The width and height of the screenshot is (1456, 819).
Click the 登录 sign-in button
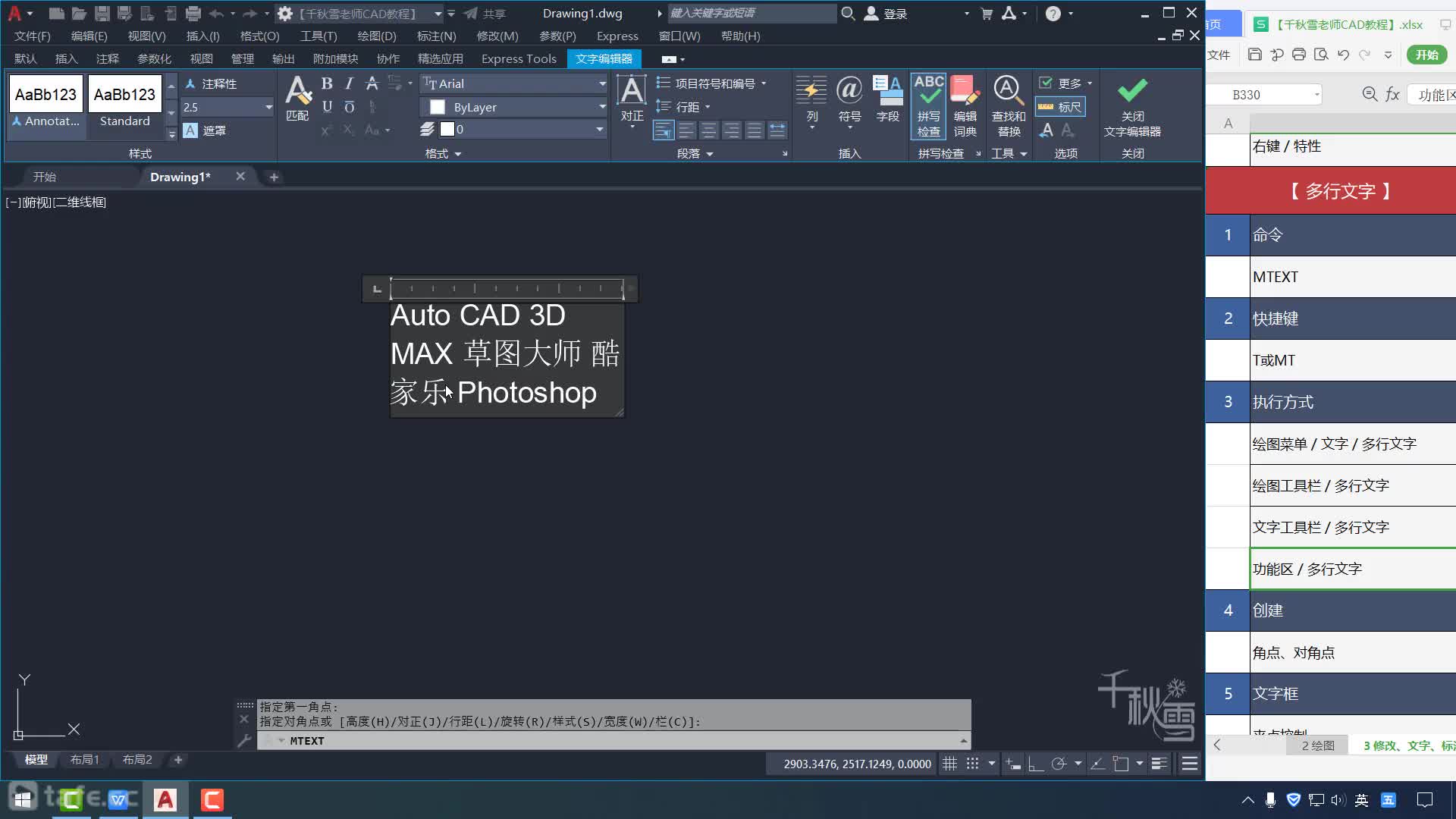[x=886, y=14]
